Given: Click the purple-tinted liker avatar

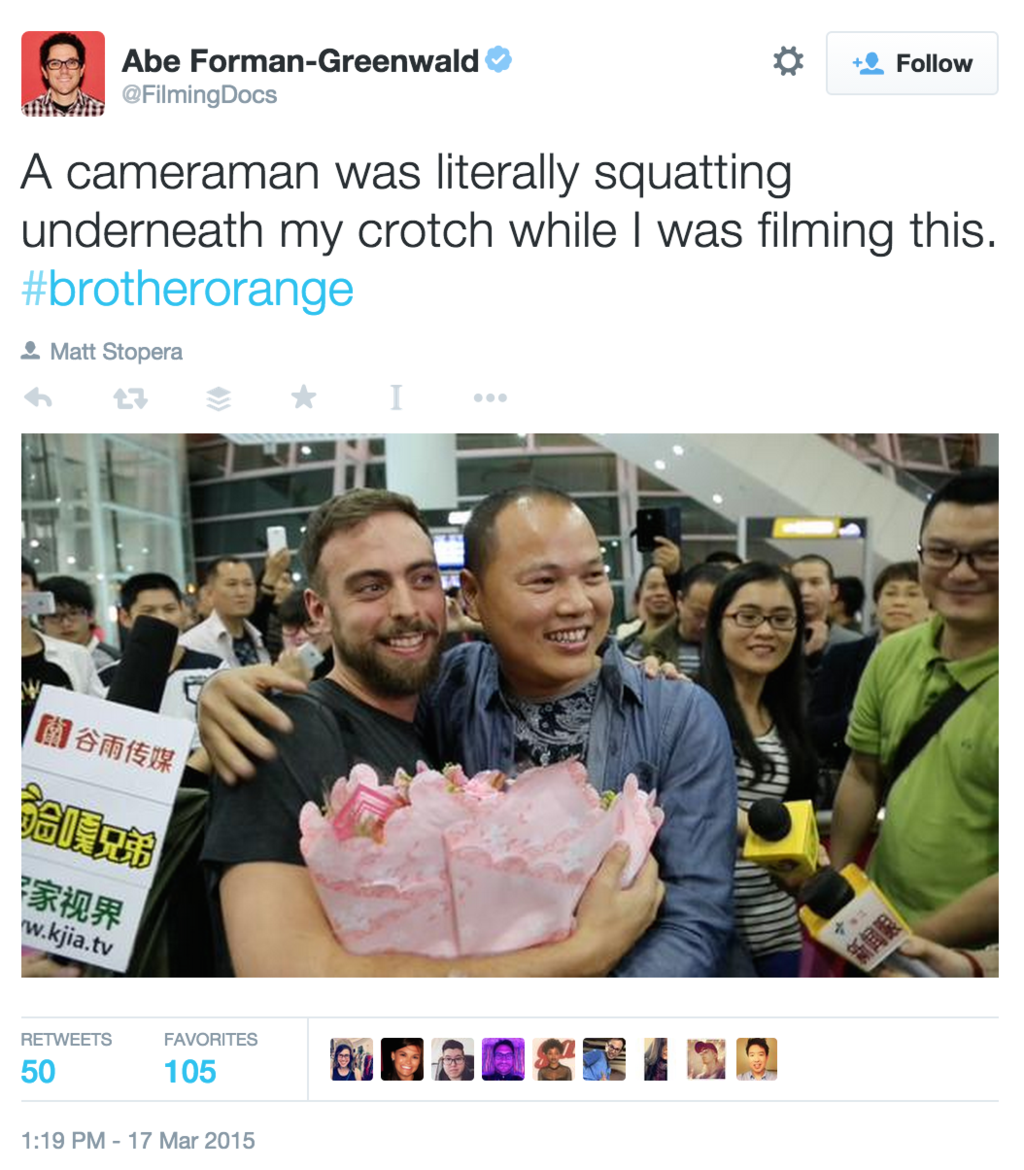Looking at the screenshot, I should pos(503,1059).
